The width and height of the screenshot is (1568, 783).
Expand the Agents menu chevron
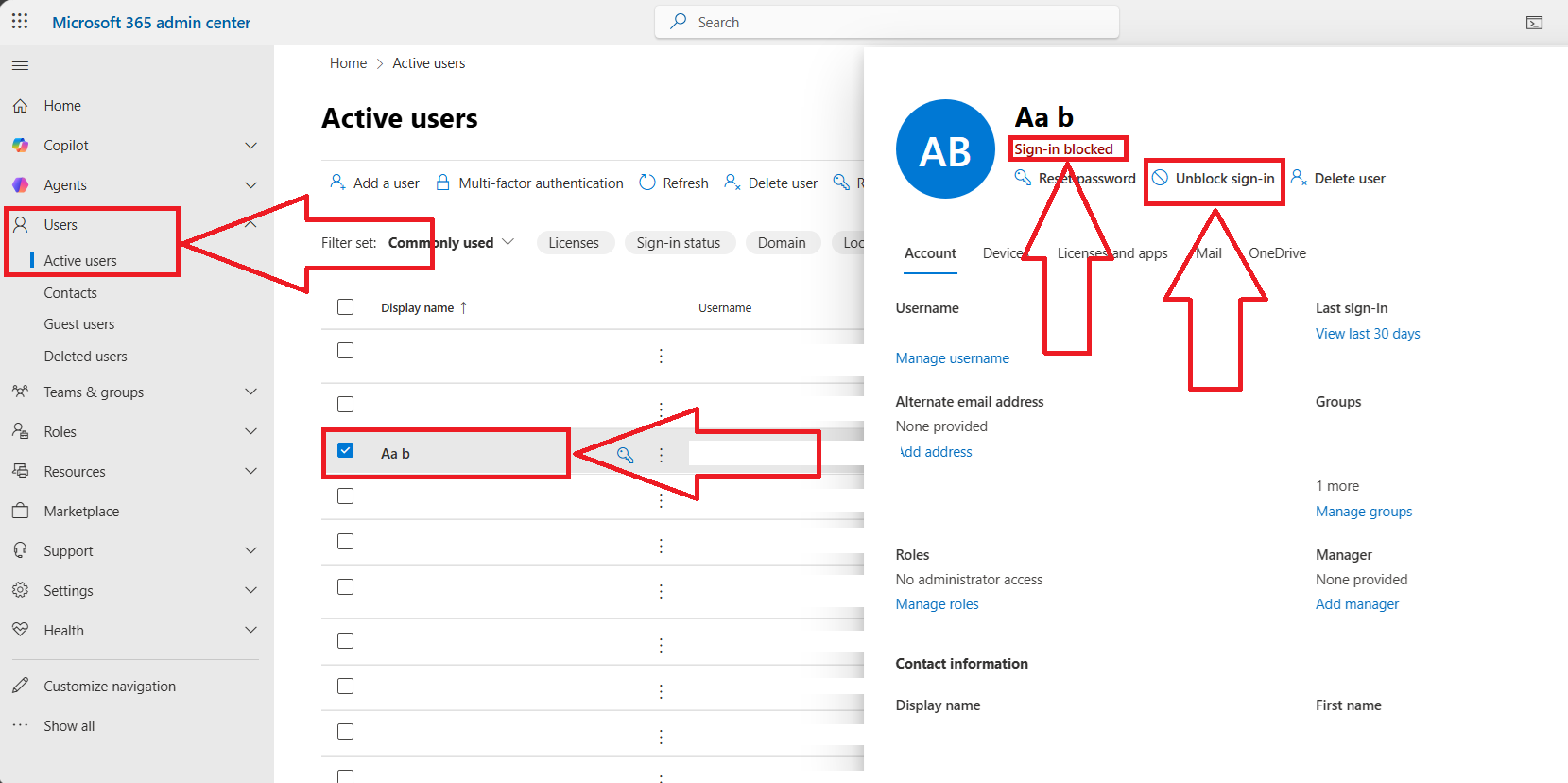click(x=250, y=185)
